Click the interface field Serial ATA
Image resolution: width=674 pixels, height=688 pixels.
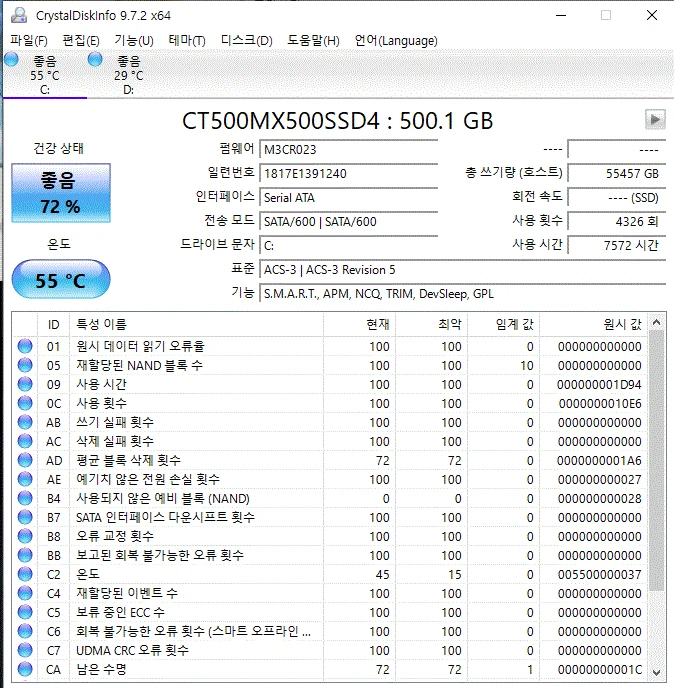click(x=349, y=198)
